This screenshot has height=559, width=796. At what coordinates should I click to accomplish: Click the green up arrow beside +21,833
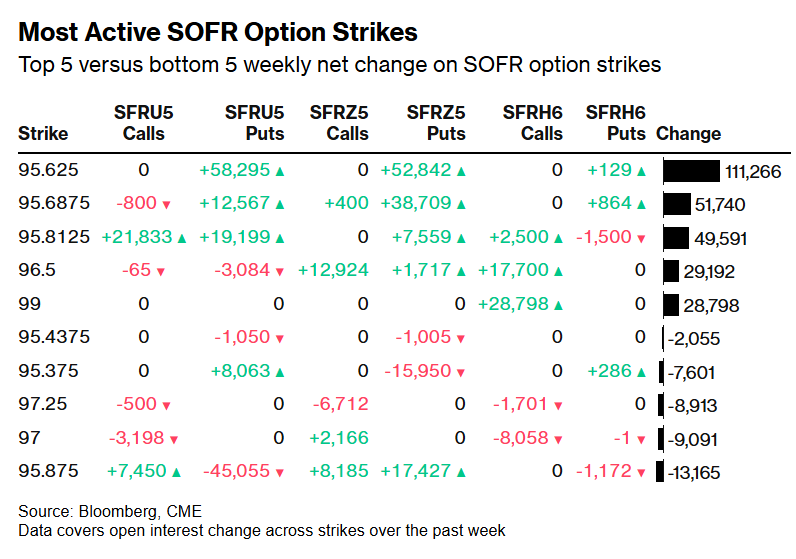182,238
